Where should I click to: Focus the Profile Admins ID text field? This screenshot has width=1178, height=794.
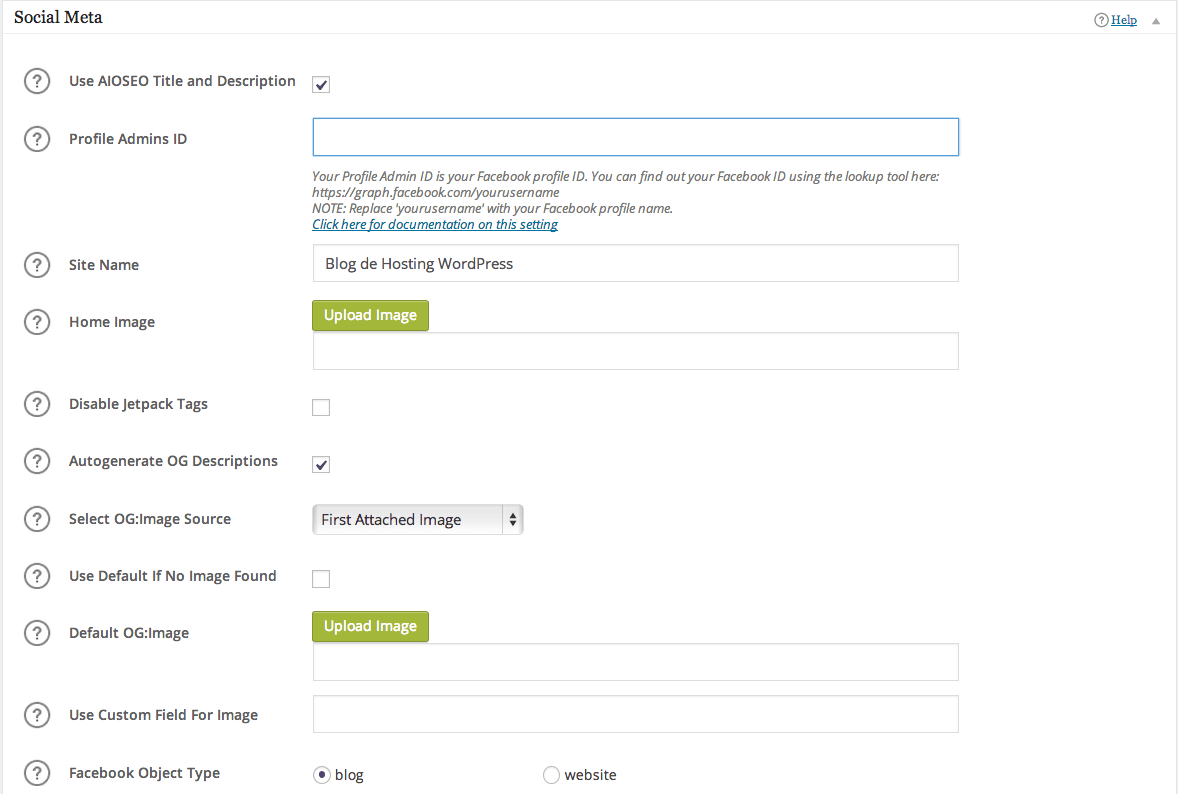click(x=635, y=137)
